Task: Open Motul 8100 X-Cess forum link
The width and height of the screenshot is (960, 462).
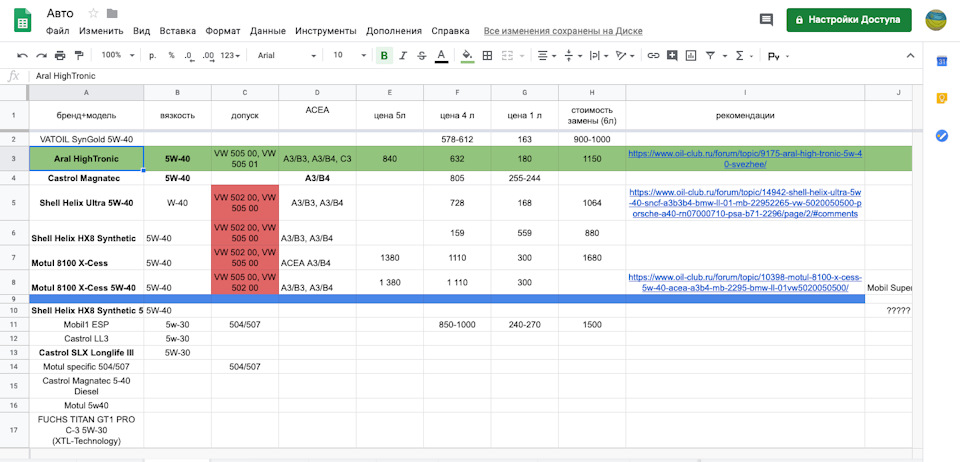Action: (x=744, y=282)
